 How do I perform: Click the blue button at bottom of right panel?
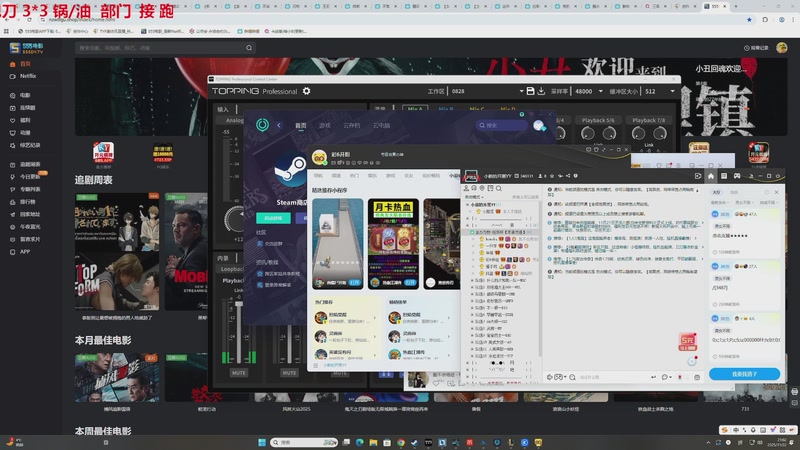click(744, 374)
